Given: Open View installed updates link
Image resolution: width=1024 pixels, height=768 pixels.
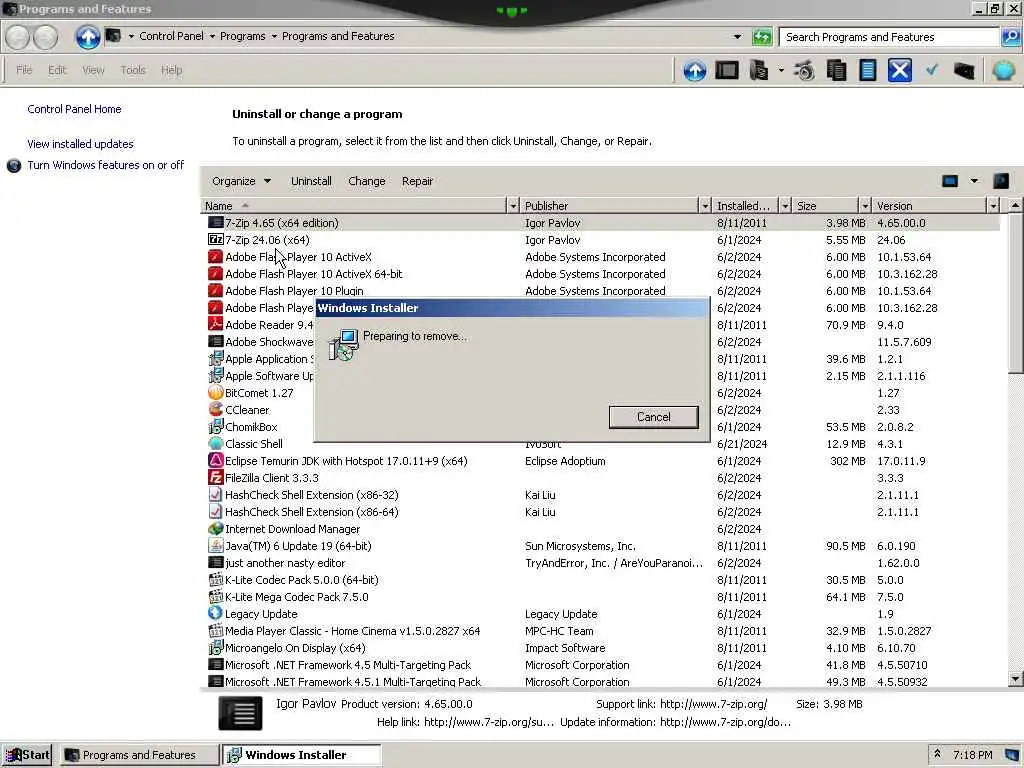Looking at the screenshot, I should pos(80,144).
